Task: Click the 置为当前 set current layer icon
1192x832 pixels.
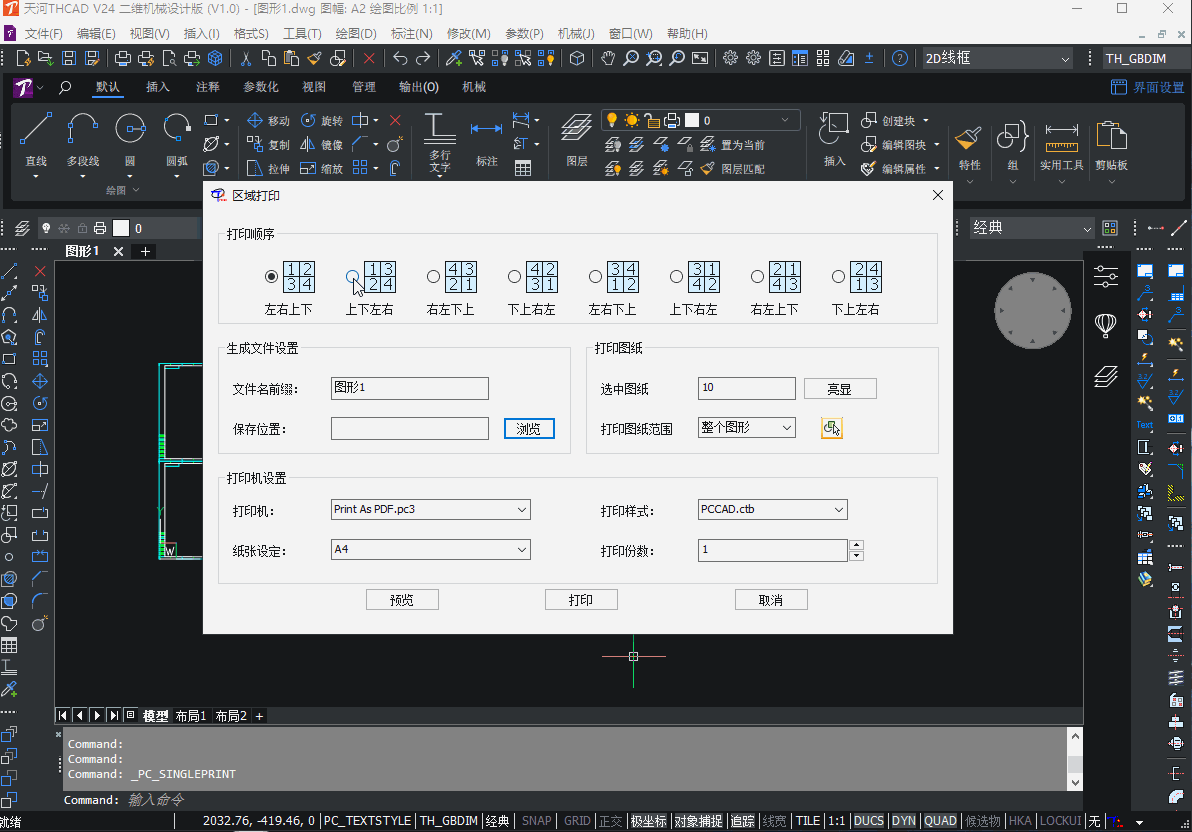Action: click(x=708, y=144)
